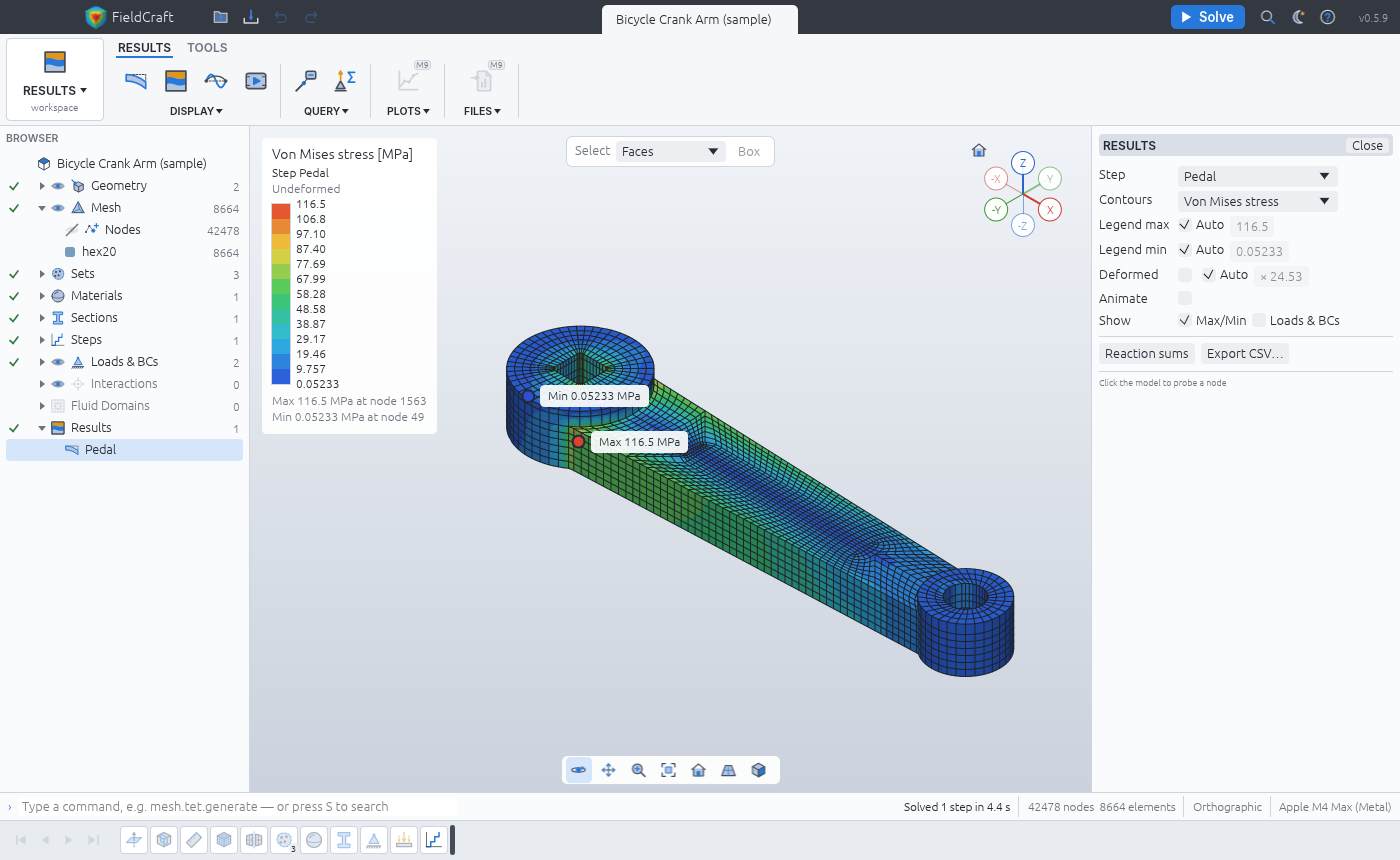Select the probe node query tool
Screen dimensions: 1400x860
[x=307, y=81]
